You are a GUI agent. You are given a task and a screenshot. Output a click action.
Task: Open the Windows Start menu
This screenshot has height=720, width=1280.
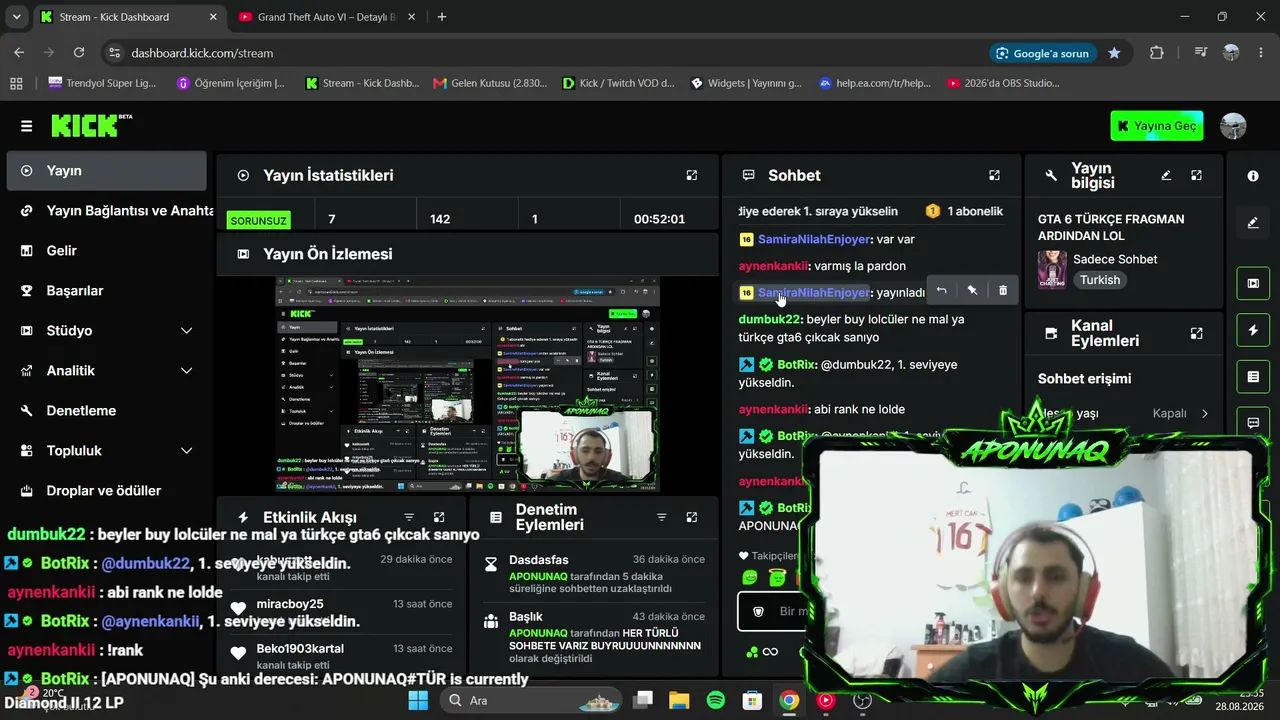click(418, 700)
